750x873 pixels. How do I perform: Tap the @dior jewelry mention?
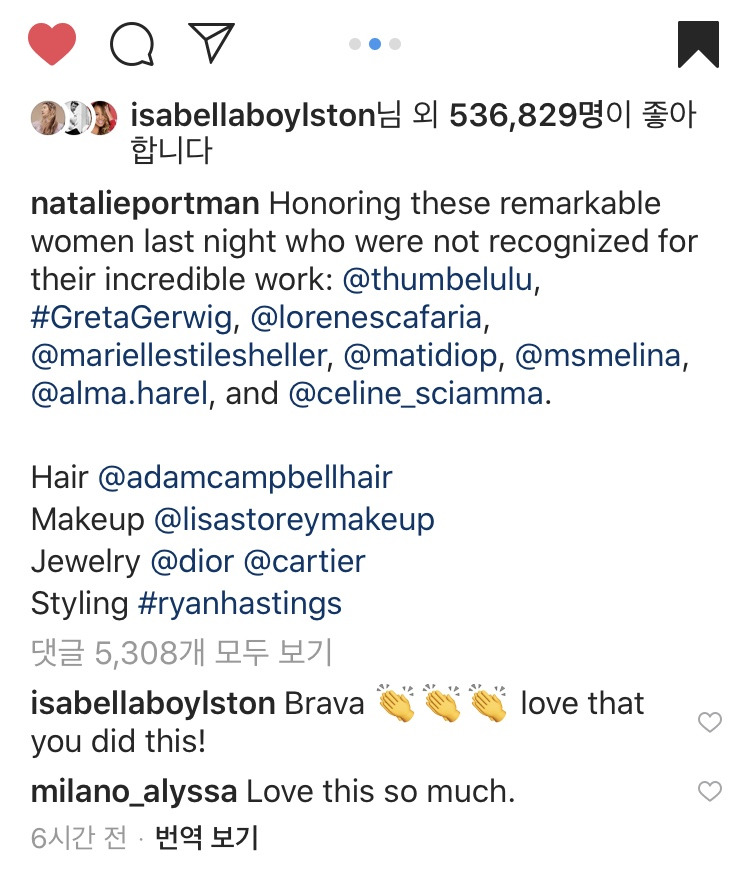(192, 561)
